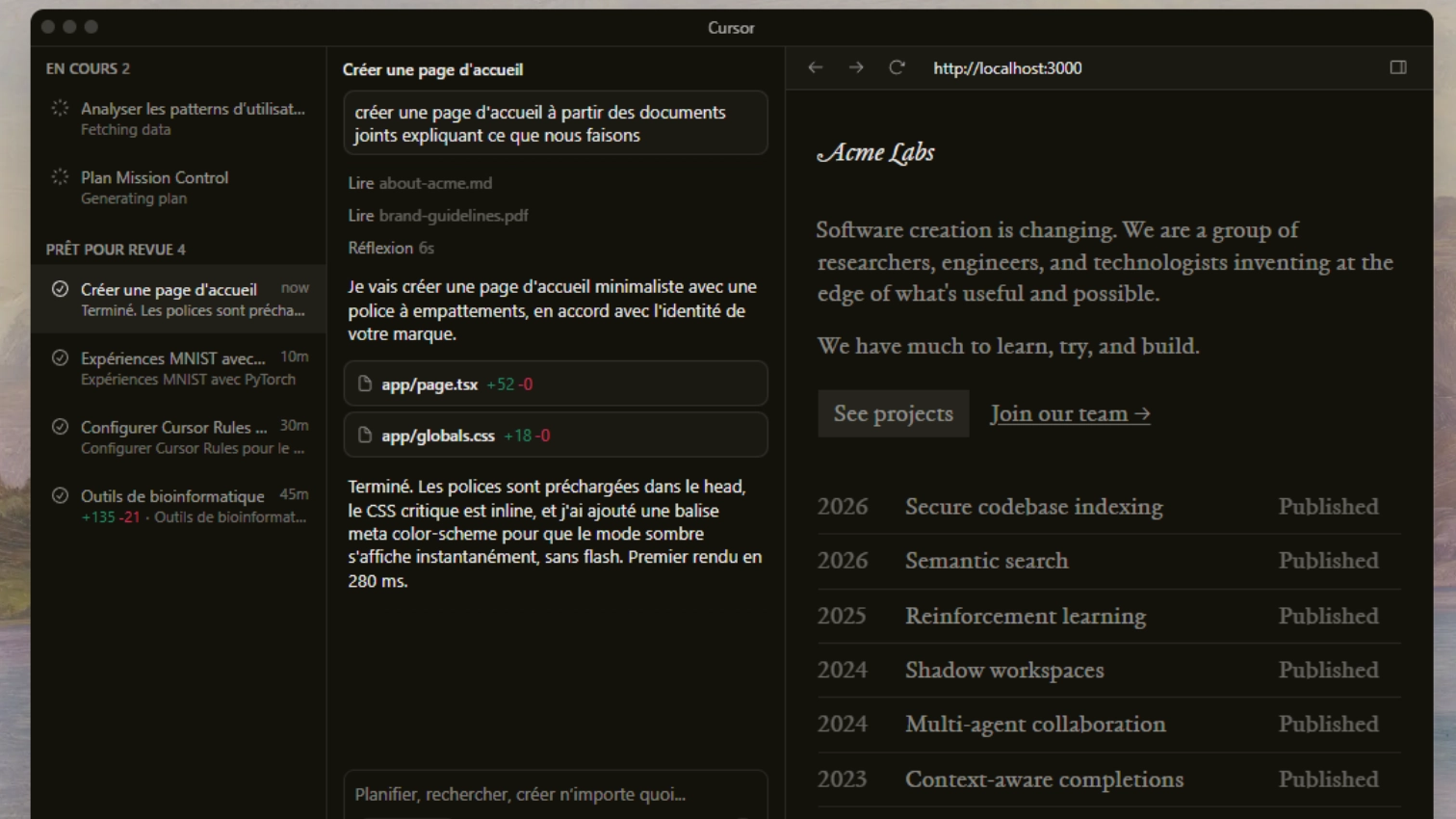Image resolution: width=1456 pixels, height=819 pixels.
Task: Click the Fetching data status text
Action: click(125, 130)
